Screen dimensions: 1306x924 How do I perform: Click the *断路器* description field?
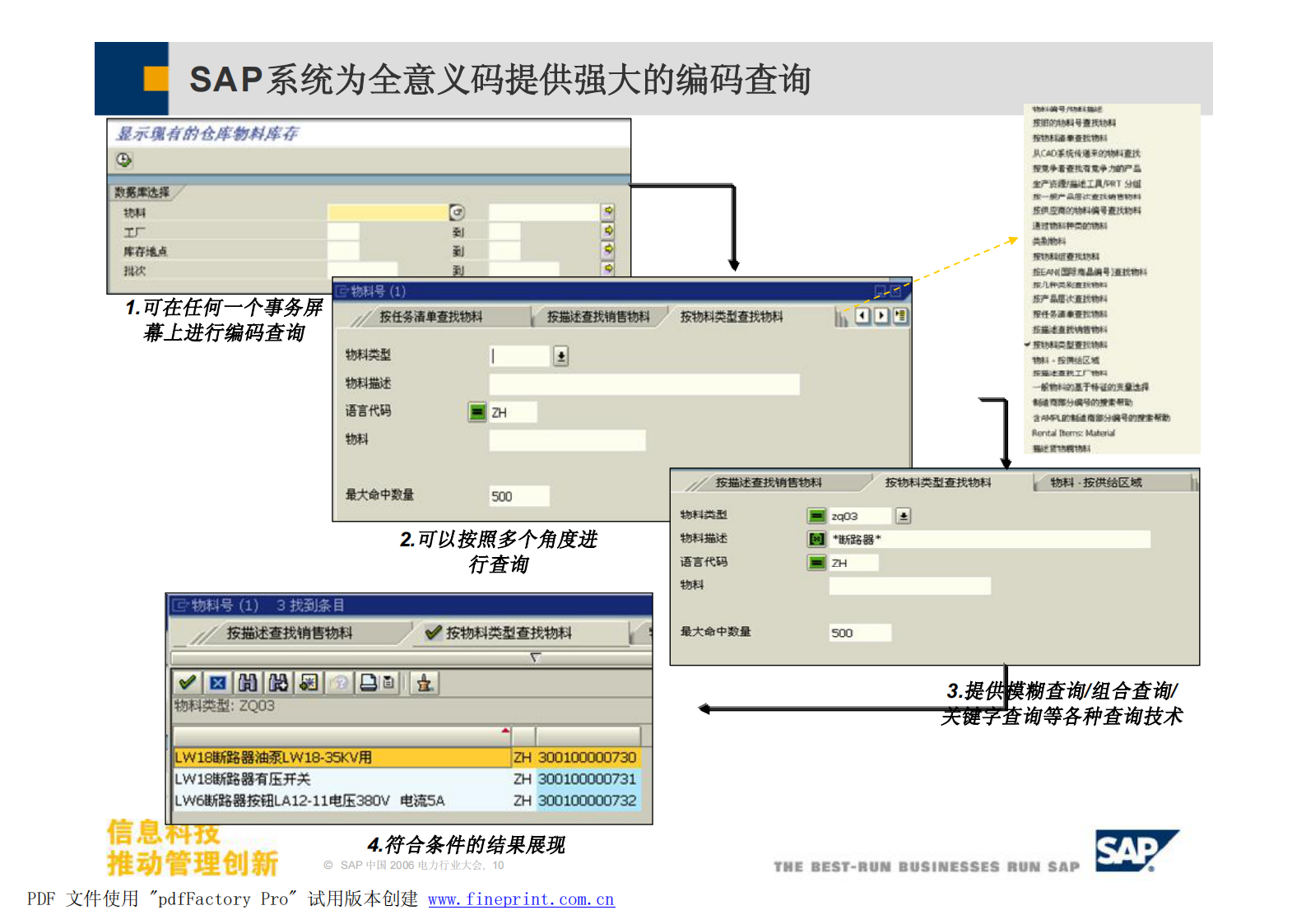[x=990, y=539]
